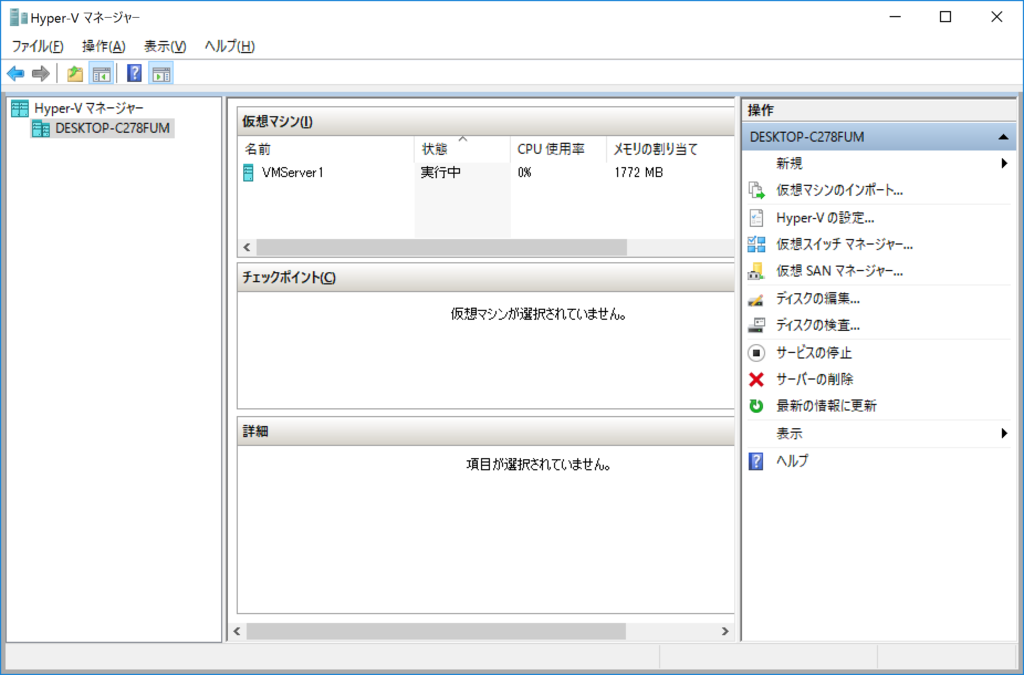Sort by CPU 使用率 column header
Screen dimensions: 1024x675
pos(558,149)
